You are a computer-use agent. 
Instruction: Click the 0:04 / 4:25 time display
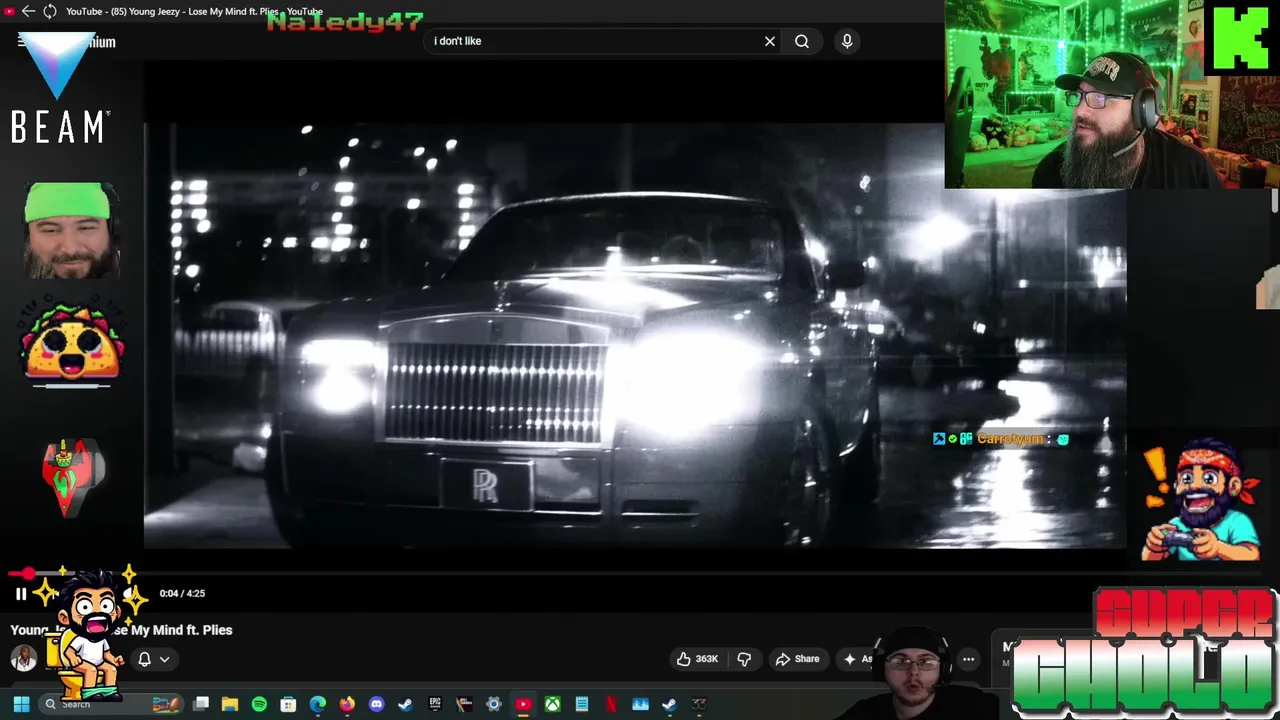pyautogui.click(x=182, y=593)
